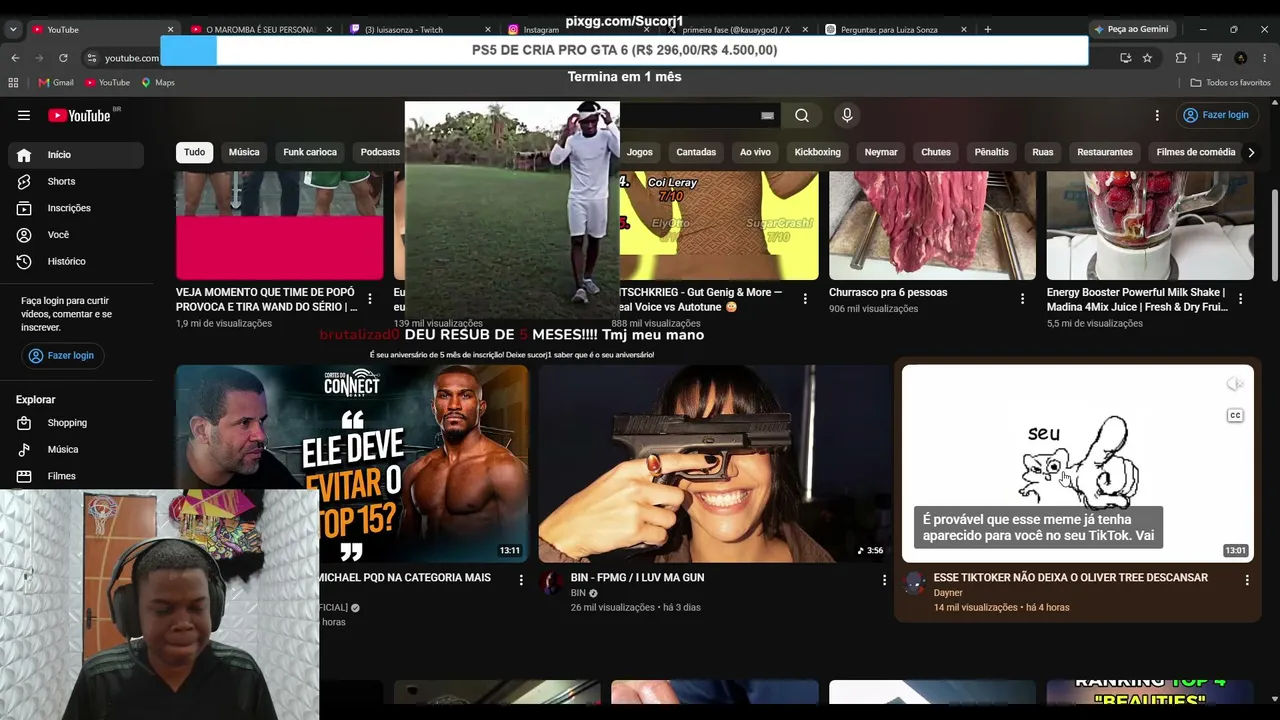Open Música in the Explorar sidebar section
Image resolution: width=1280 pixels, height=720 pixels.
pyautogui.click(x=76, y=450)
